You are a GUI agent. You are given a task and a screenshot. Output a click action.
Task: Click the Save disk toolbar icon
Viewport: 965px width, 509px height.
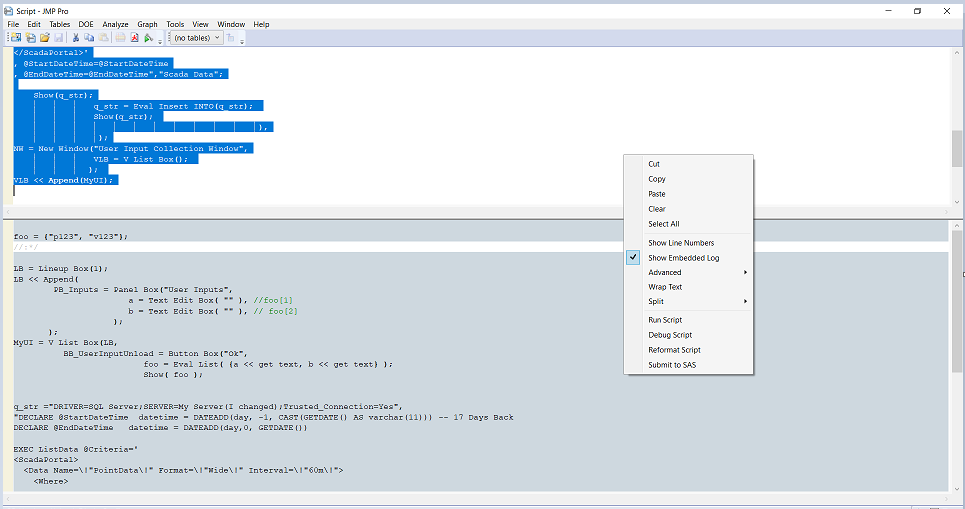tap(59, 38)
